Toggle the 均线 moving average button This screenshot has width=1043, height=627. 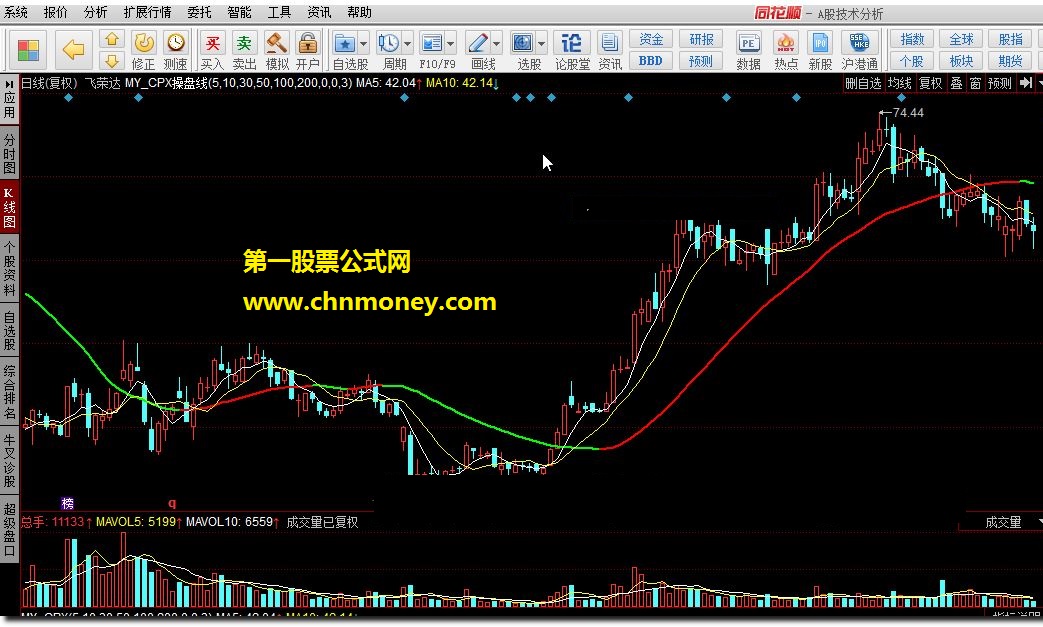click(x=899, y=83)
